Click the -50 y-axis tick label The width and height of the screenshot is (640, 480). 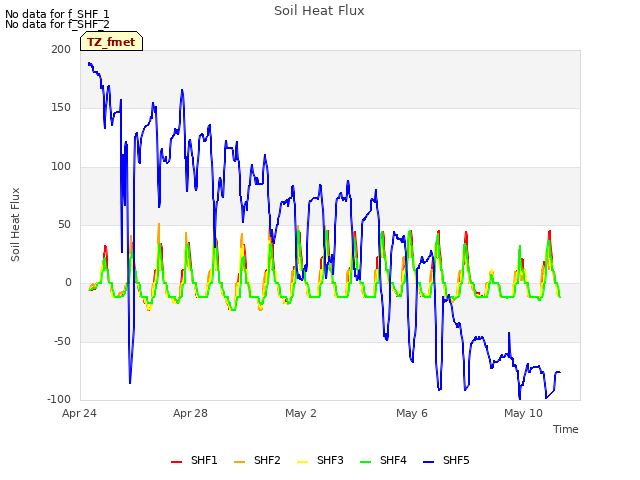pos(62,341)
